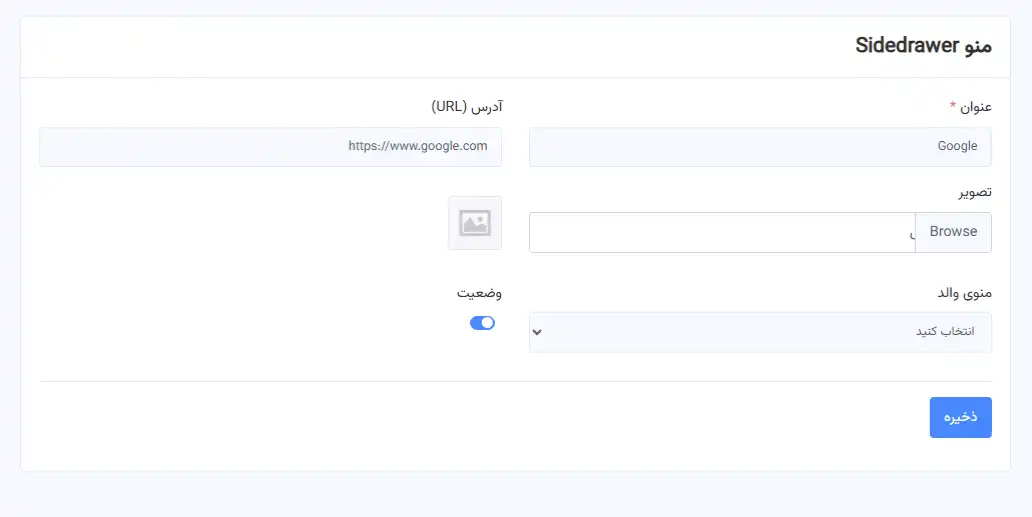Click the آدرس (URL) label
Viewport: 1032px width, 517px height.
466,107
